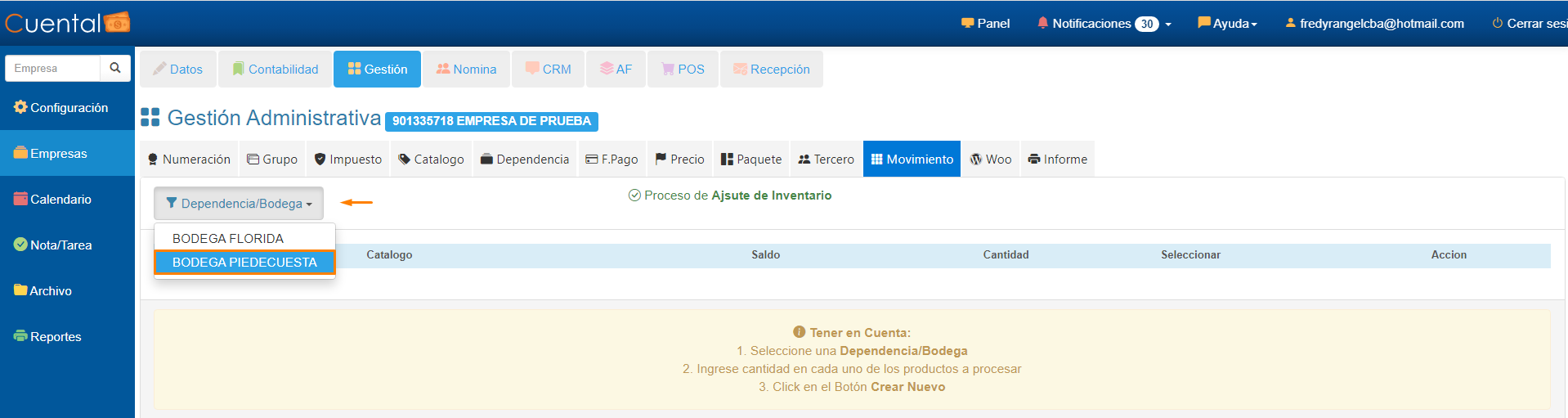
Task: Click Cerrar sesión link
Action: 1529,24
